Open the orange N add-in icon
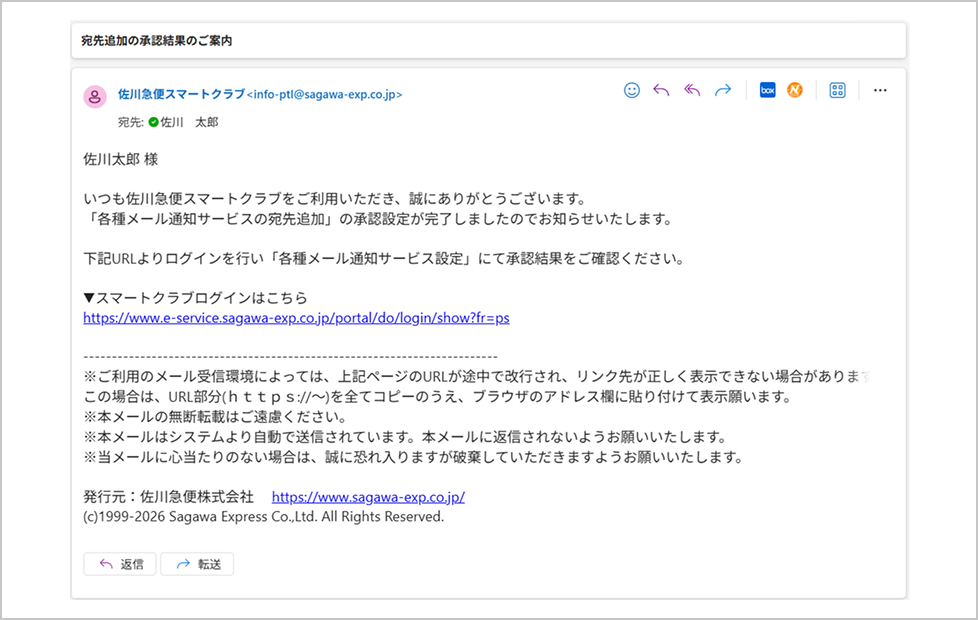Screen dimensions: 978x620 [795, 90]
